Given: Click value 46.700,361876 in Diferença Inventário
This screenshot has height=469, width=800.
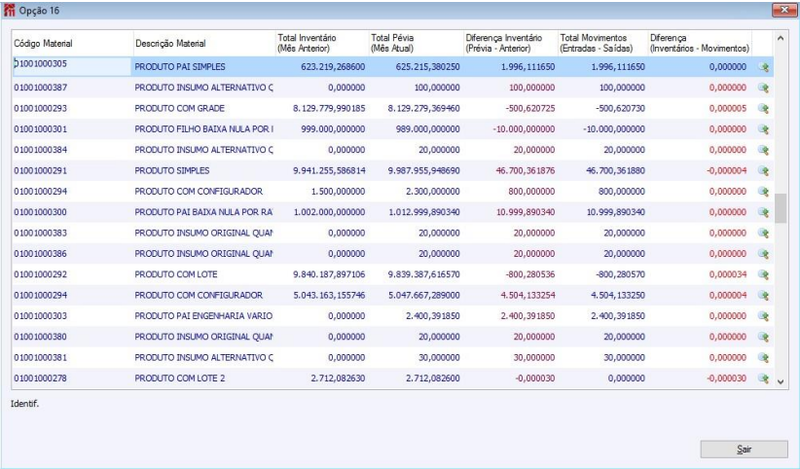Looking at the screenshot, I should tap(525, 171).
